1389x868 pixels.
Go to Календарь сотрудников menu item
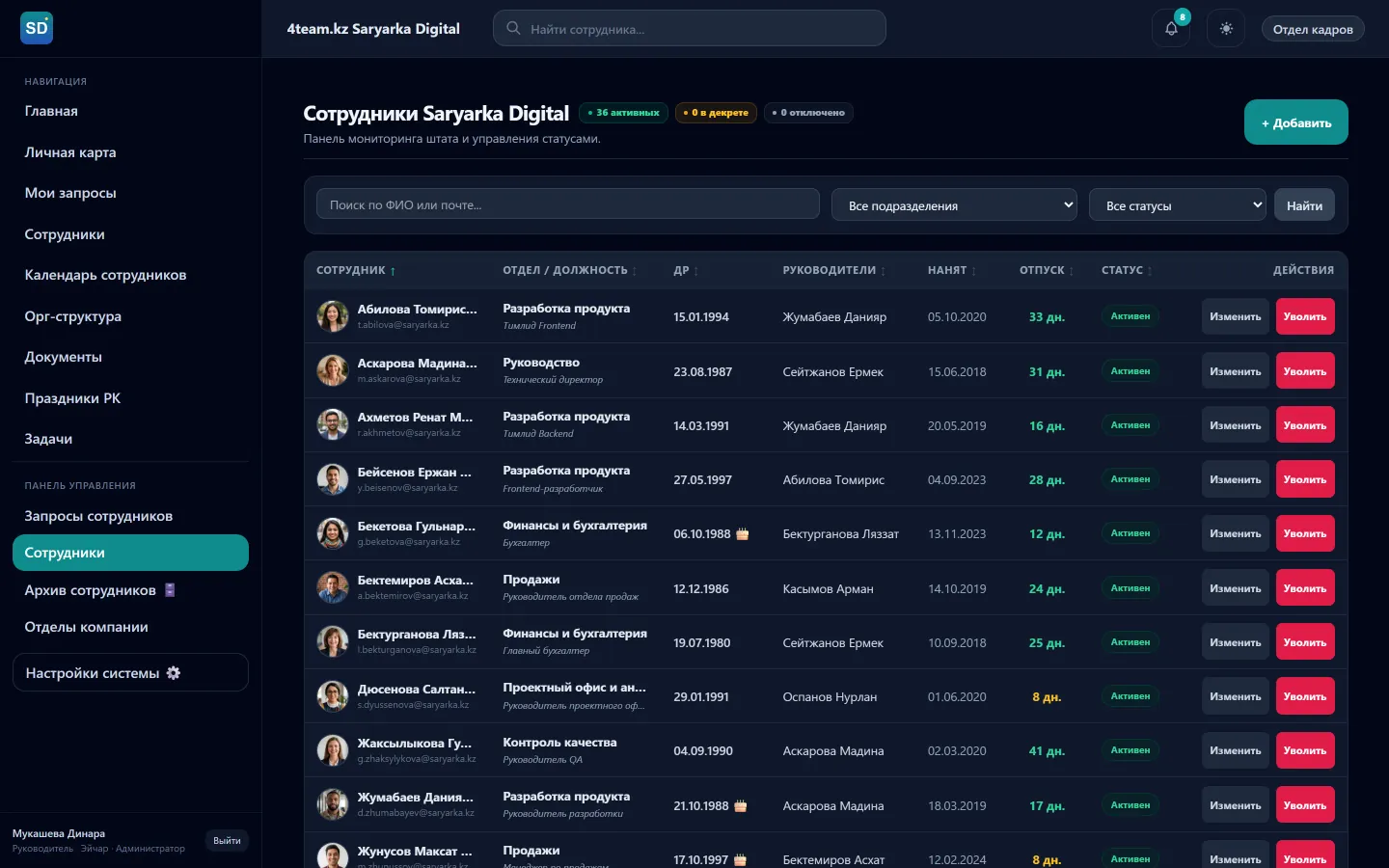click(x=105, y=275)
